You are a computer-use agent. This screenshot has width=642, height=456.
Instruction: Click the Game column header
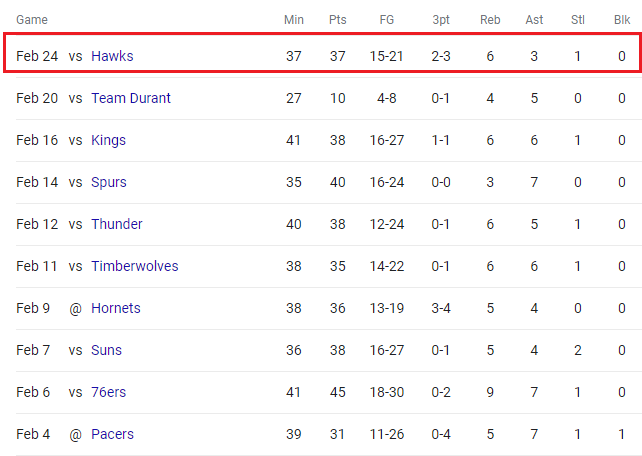[32, 20]
